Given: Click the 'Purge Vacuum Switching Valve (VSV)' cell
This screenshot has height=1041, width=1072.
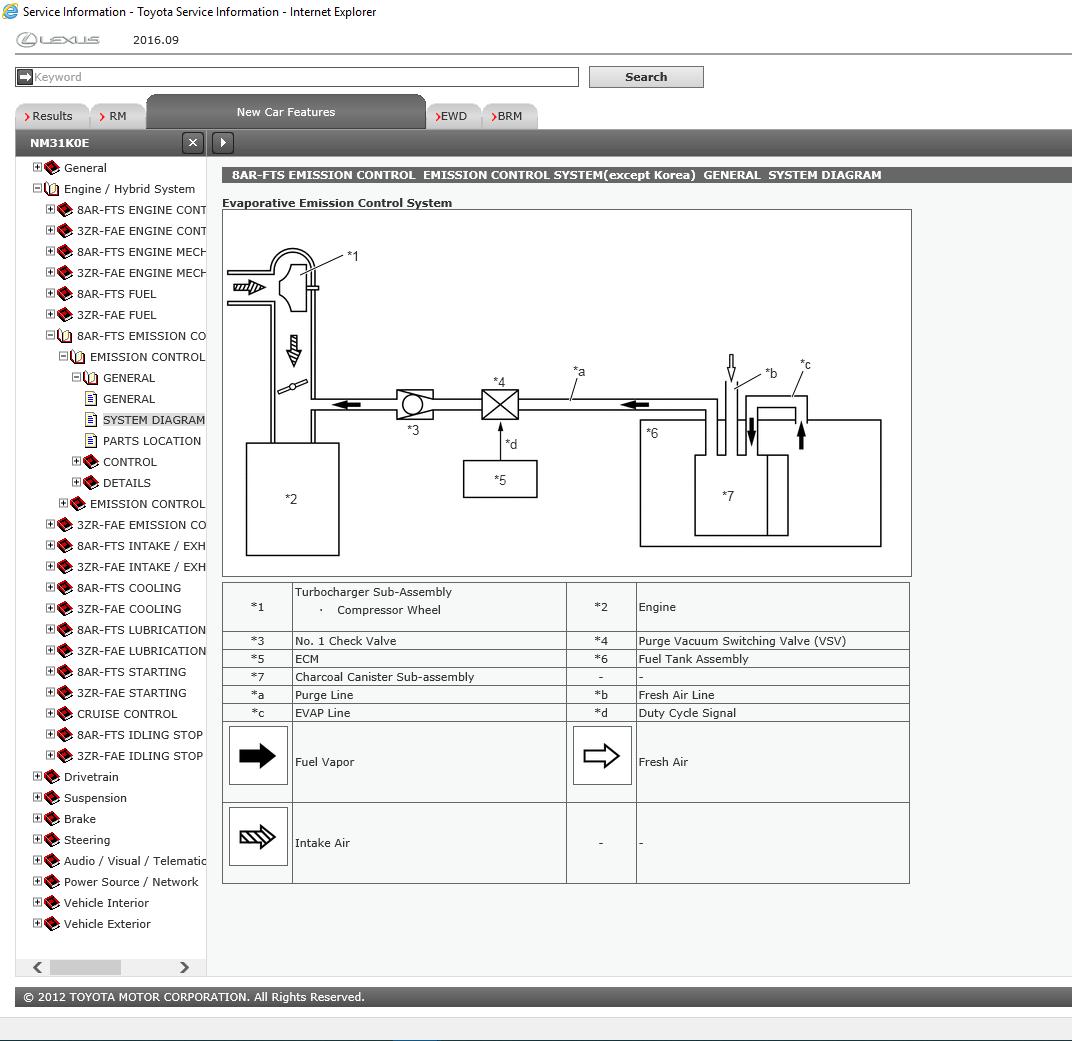Looking at the screenshot, I should pos(773,640).
